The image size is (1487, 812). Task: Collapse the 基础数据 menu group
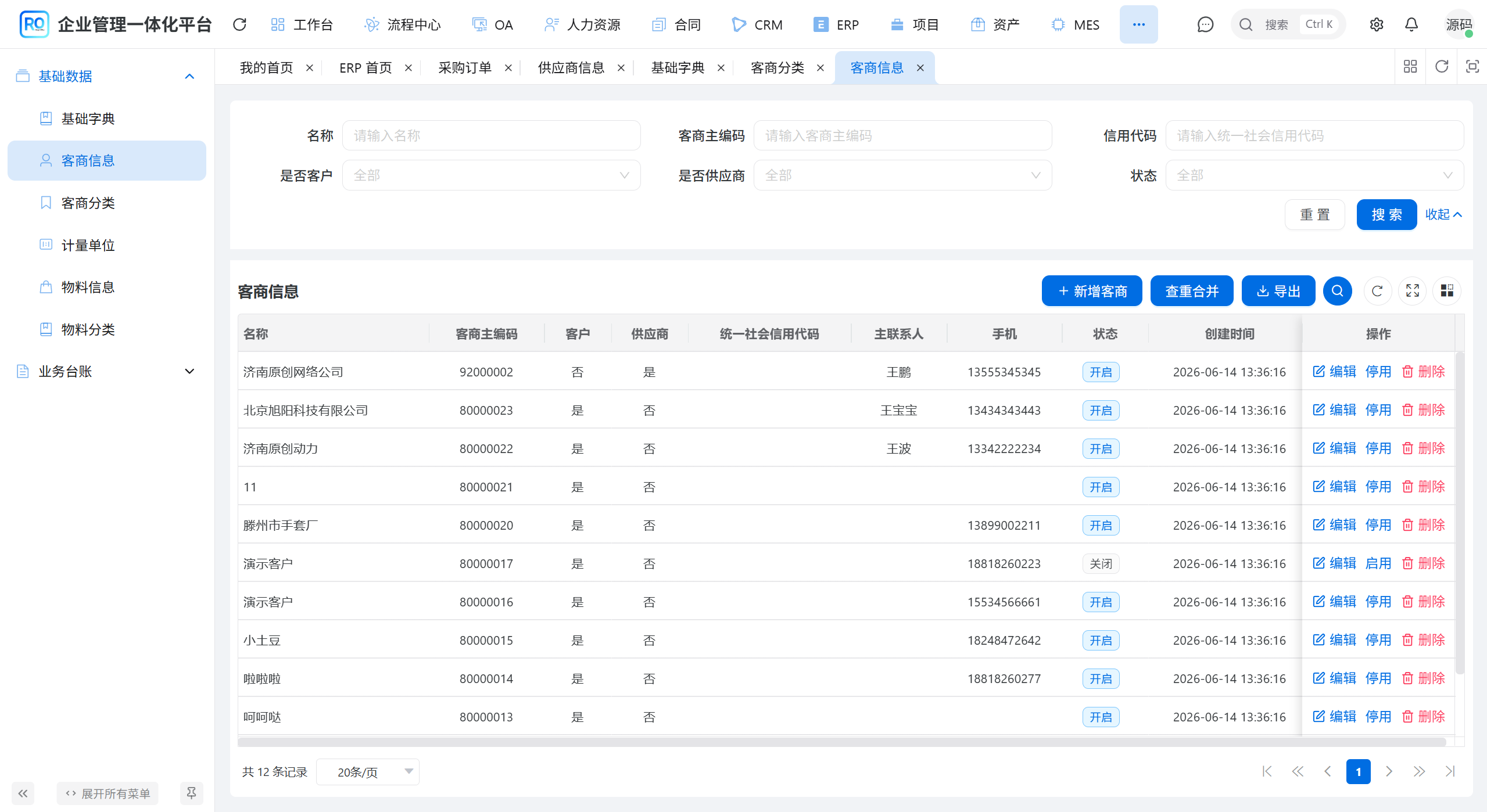pyautogui.click(x=107, y=76)
